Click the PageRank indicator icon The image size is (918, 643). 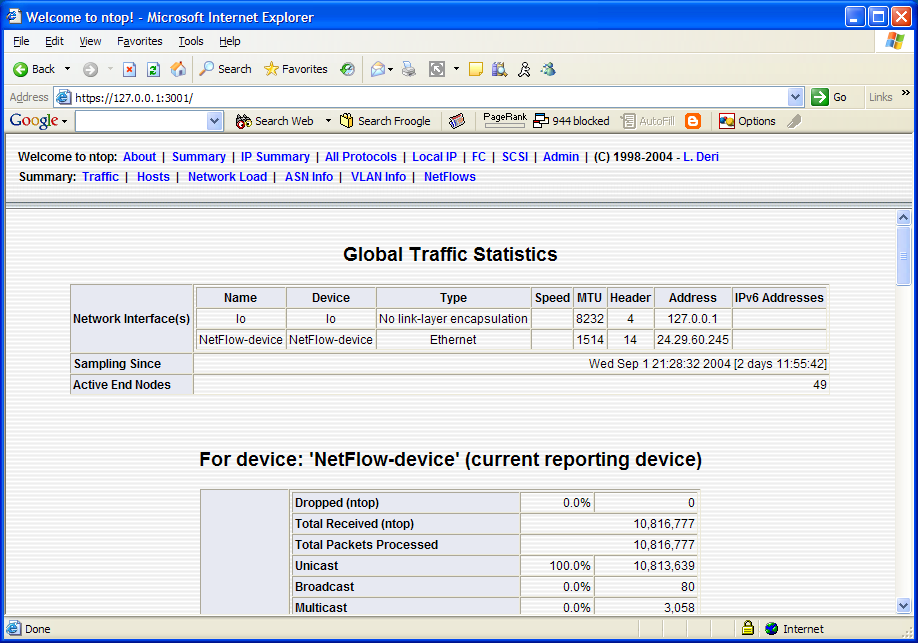click(504, 120)
